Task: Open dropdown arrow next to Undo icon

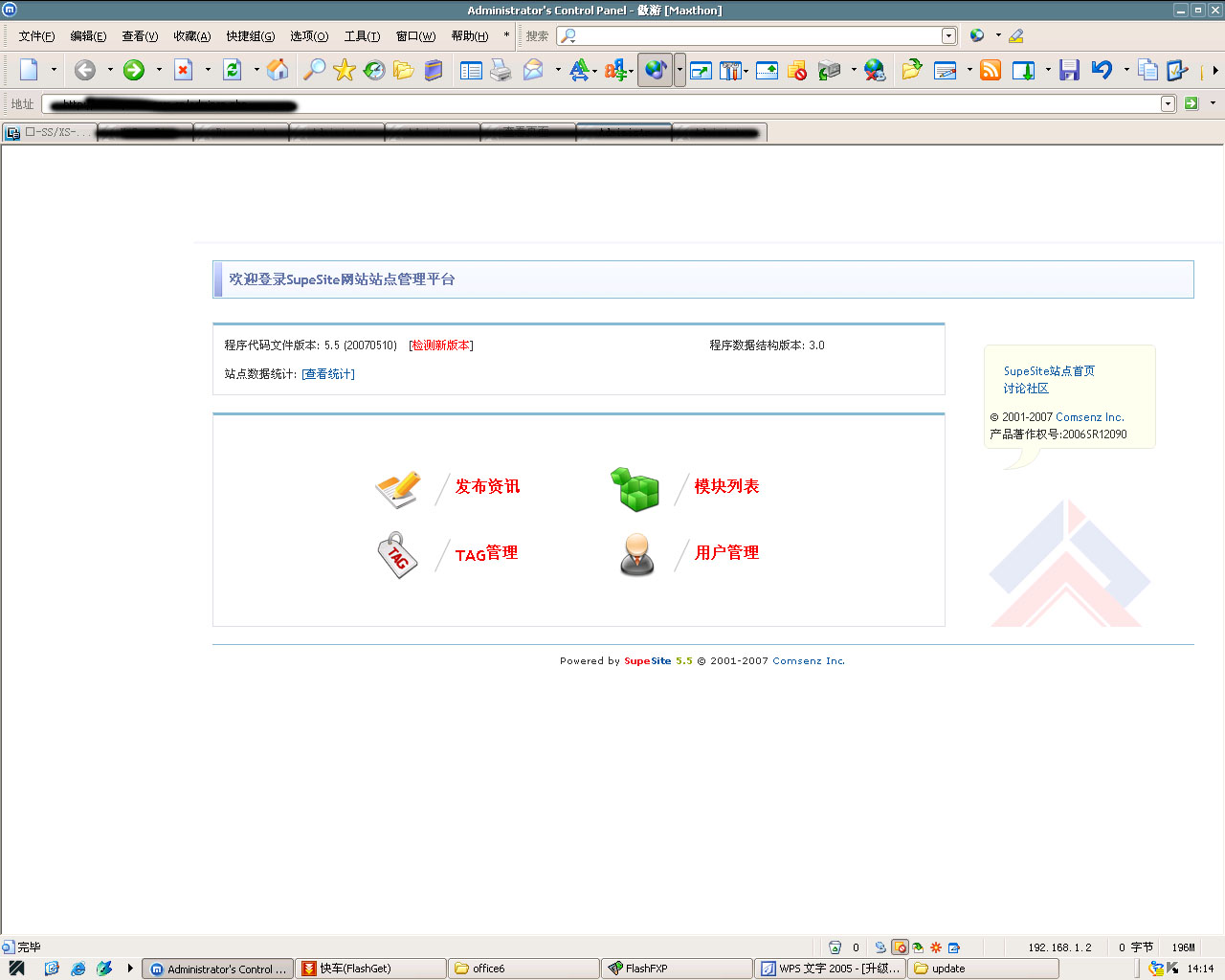Action: click(x=1126, y=70)
